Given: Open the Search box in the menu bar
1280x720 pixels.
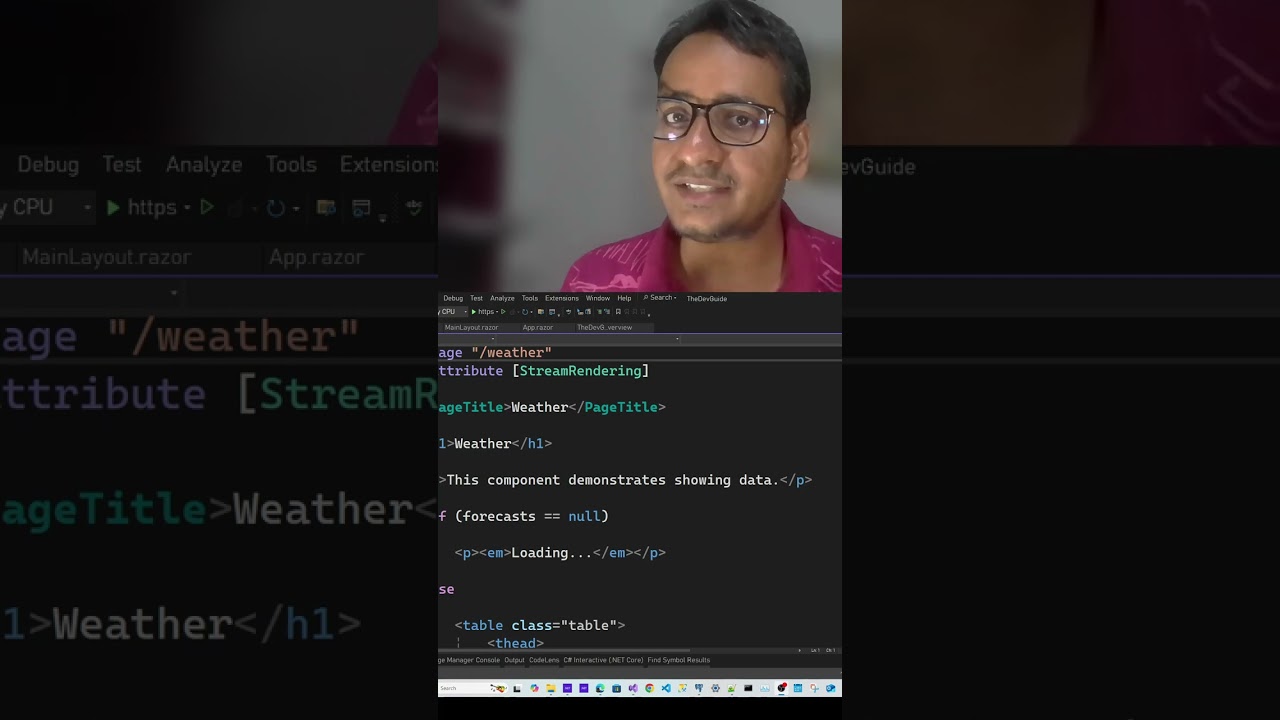Looking at the screenshot, I should click(x=660, y=298).
